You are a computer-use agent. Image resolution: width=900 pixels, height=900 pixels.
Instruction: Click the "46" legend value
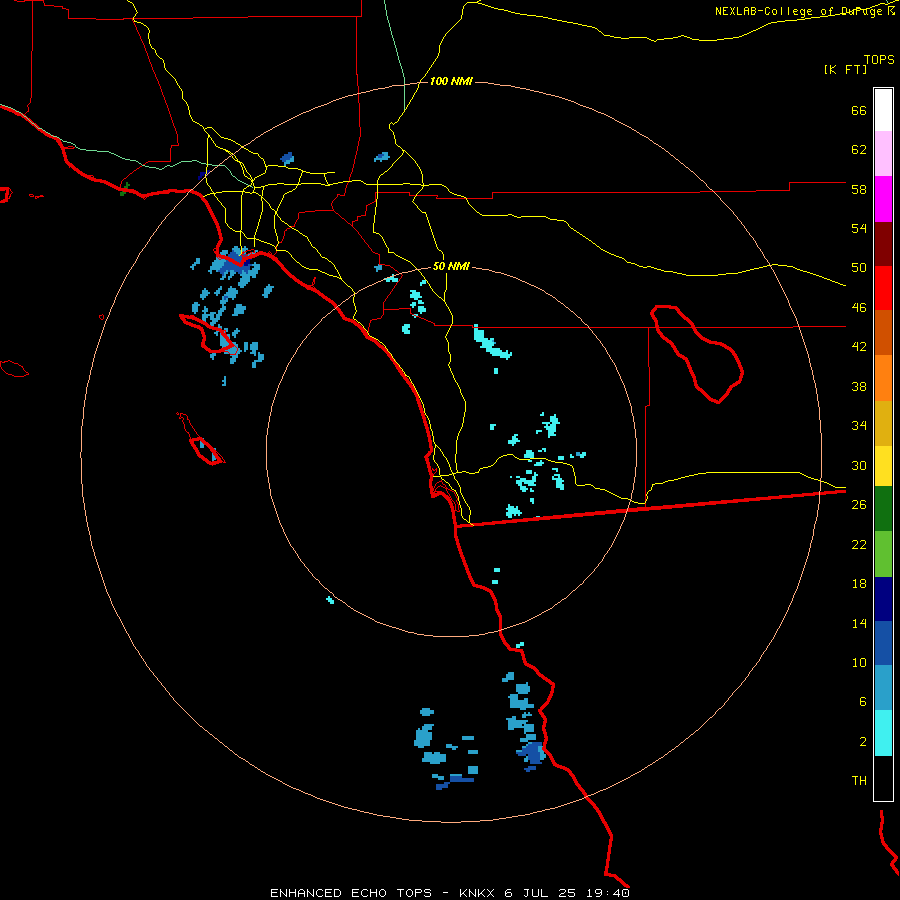tap(859, 308)
